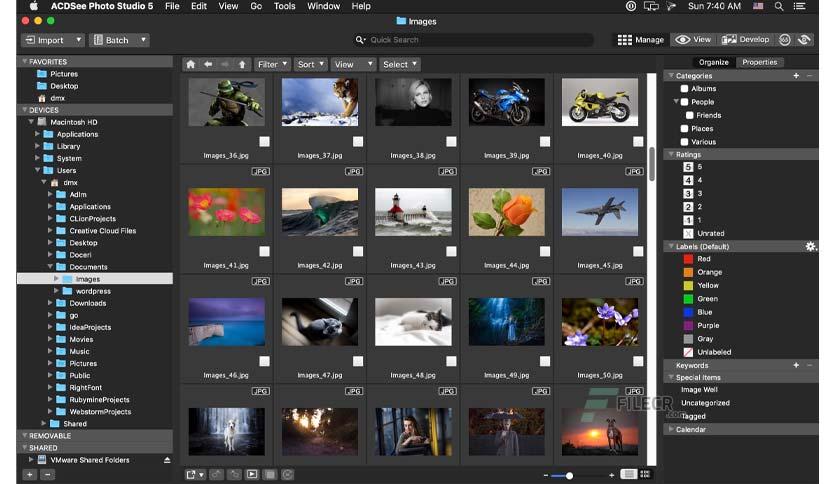Open the Sort dropdown
This screenshot has height=484, width=836.
click(x=311, y=64)
